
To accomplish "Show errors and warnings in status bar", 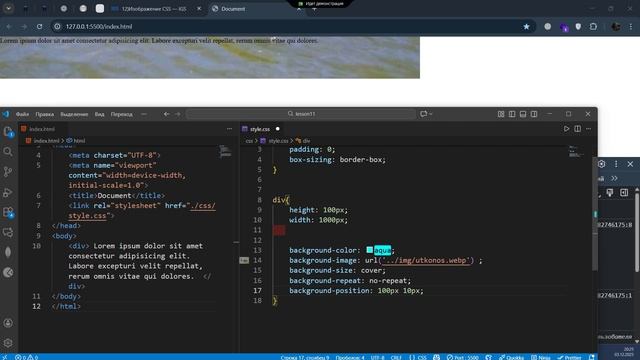I will point(27,357).
